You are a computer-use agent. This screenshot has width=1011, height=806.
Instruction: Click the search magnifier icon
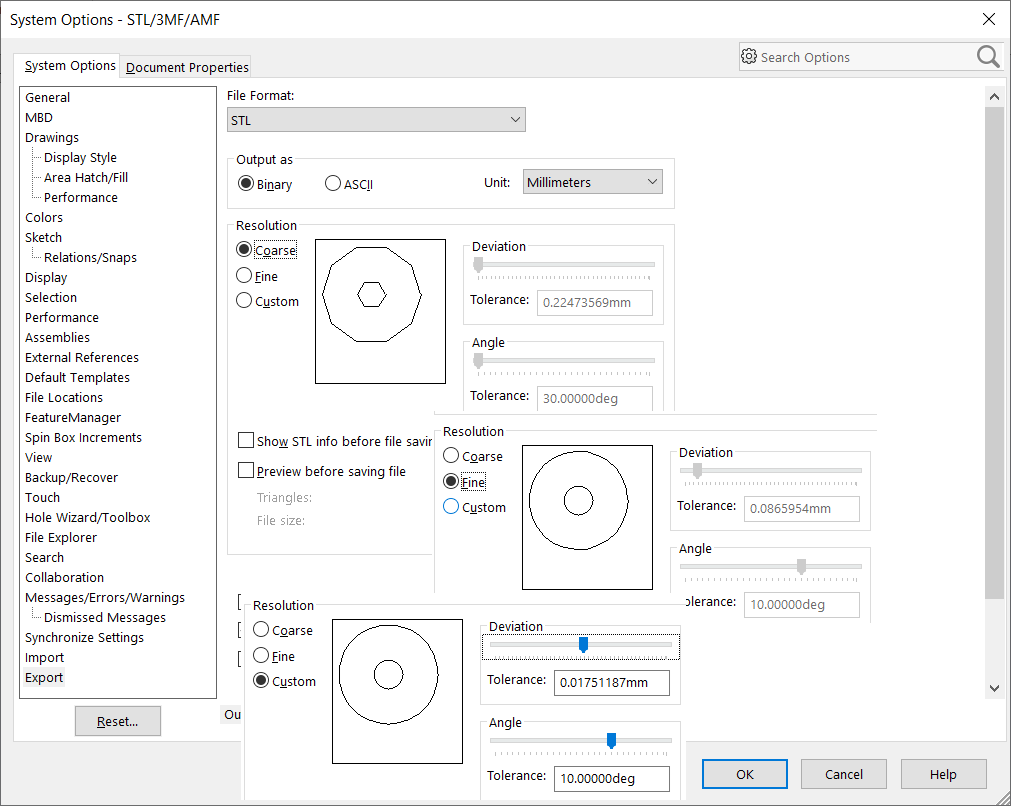point(987,57)
